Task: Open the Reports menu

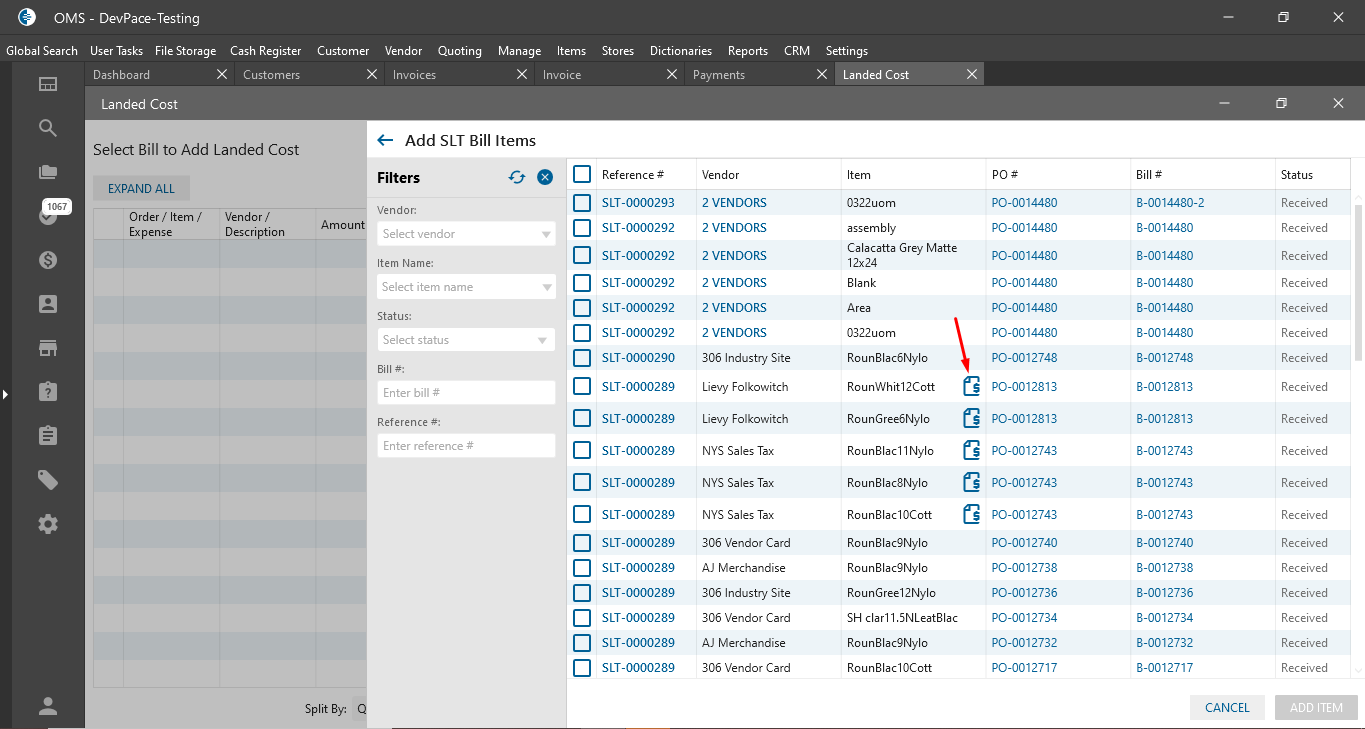Action: [747, 51]
